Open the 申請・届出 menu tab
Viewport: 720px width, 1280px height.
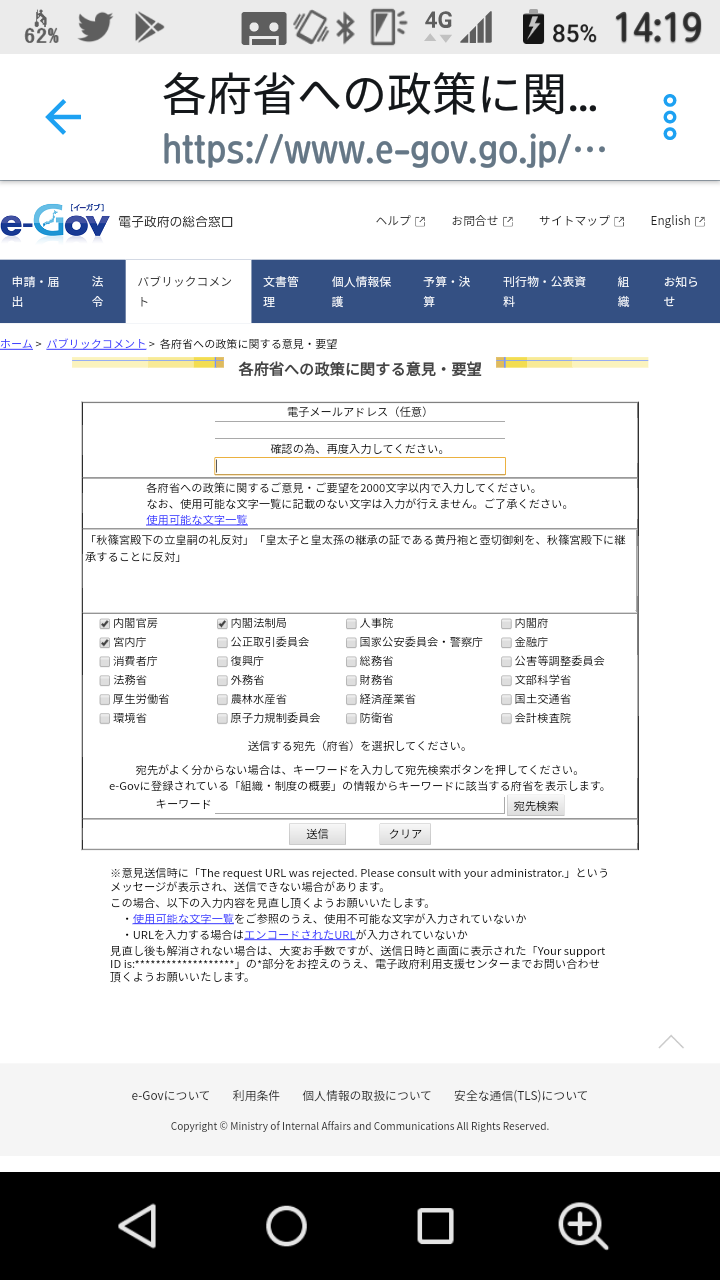click(39, 291)
